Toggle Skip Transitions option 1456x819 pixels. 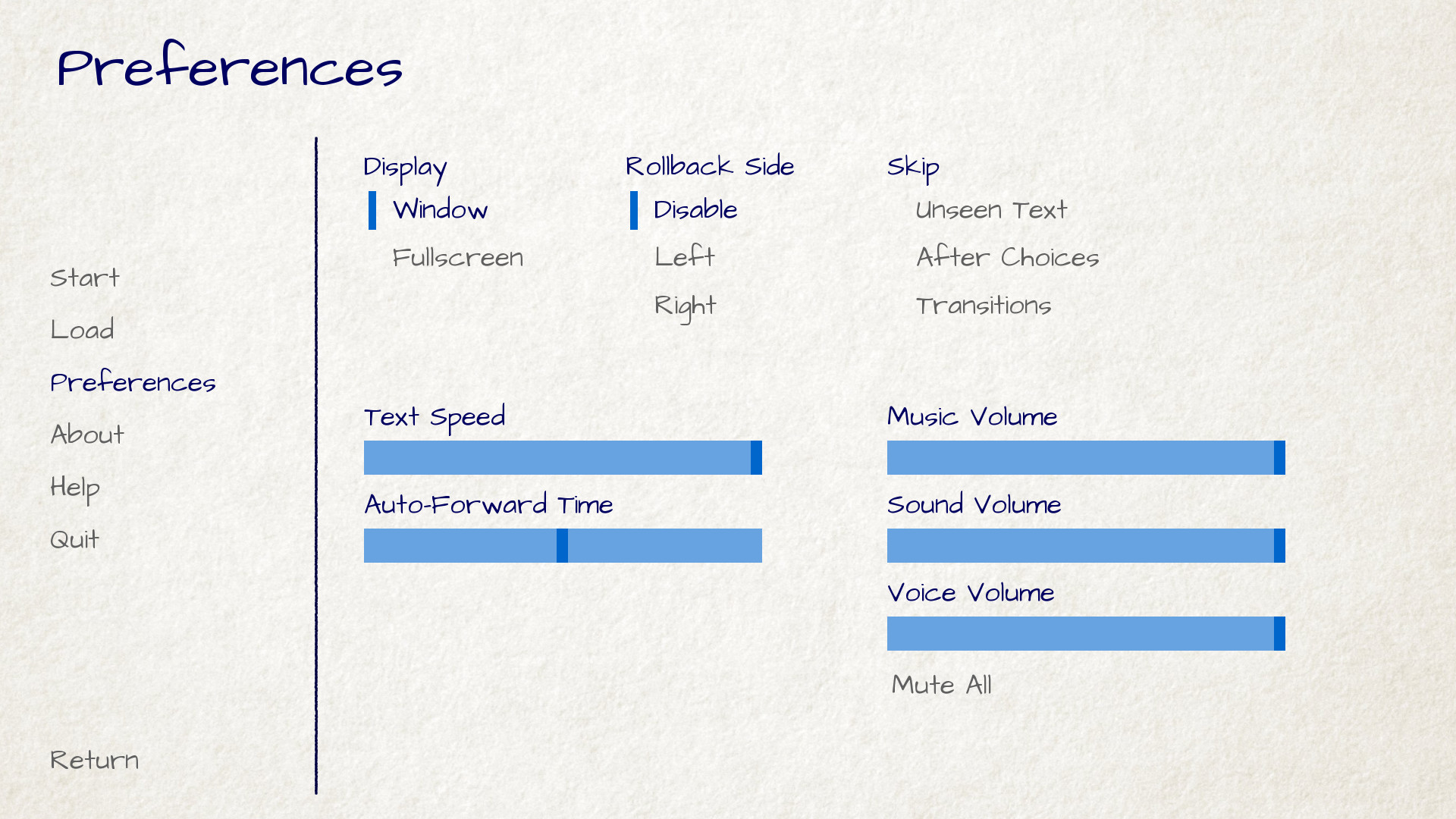click(982, 305)
